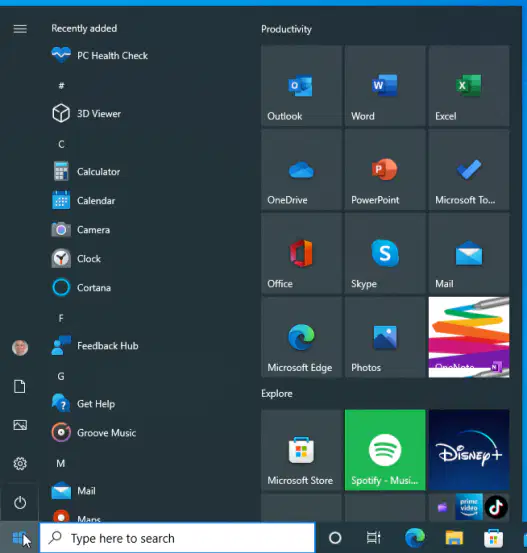The height and width of the screenshot is (553, 527).
Task: Open Feedback Hub
Action: (95, 346)
